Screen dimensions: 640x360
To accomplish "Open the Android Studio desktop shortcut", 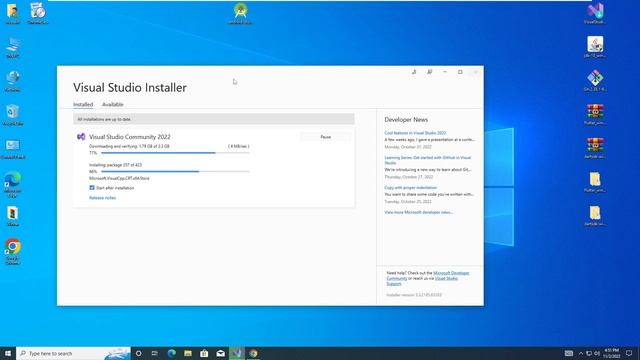I will coord(240,13).
